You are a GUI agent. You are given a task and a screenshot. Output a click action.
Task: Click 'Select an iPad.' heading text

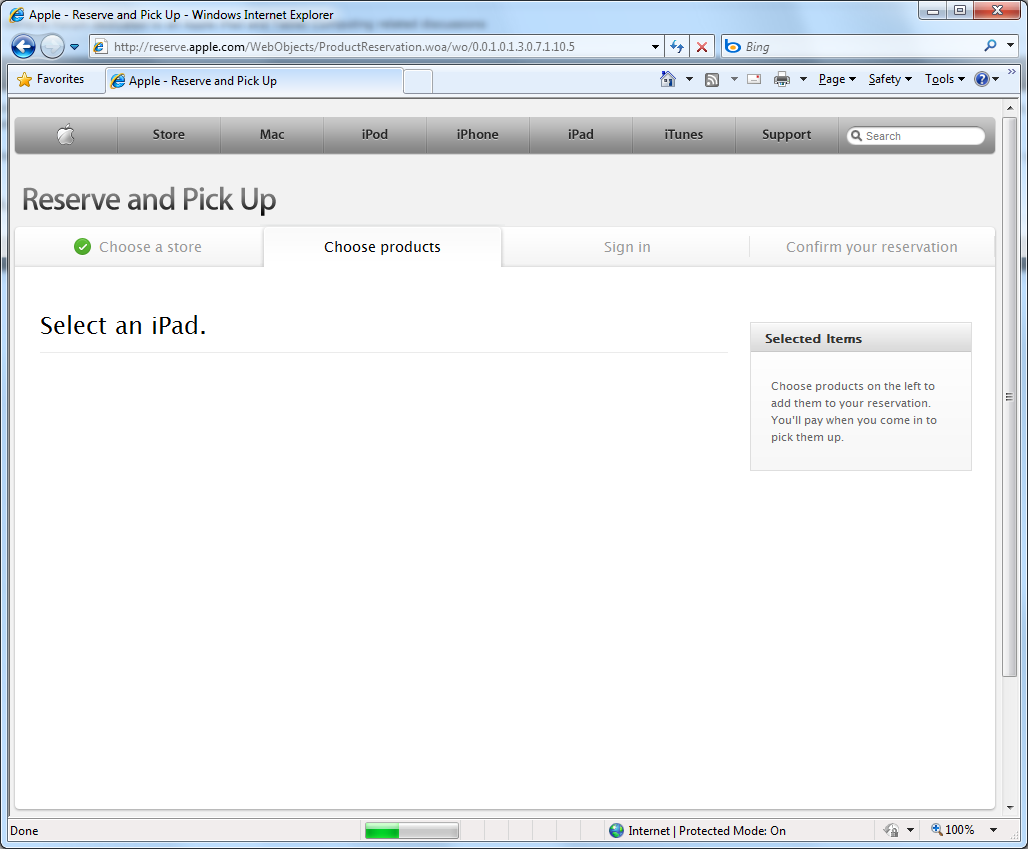(x=123, y=325)
